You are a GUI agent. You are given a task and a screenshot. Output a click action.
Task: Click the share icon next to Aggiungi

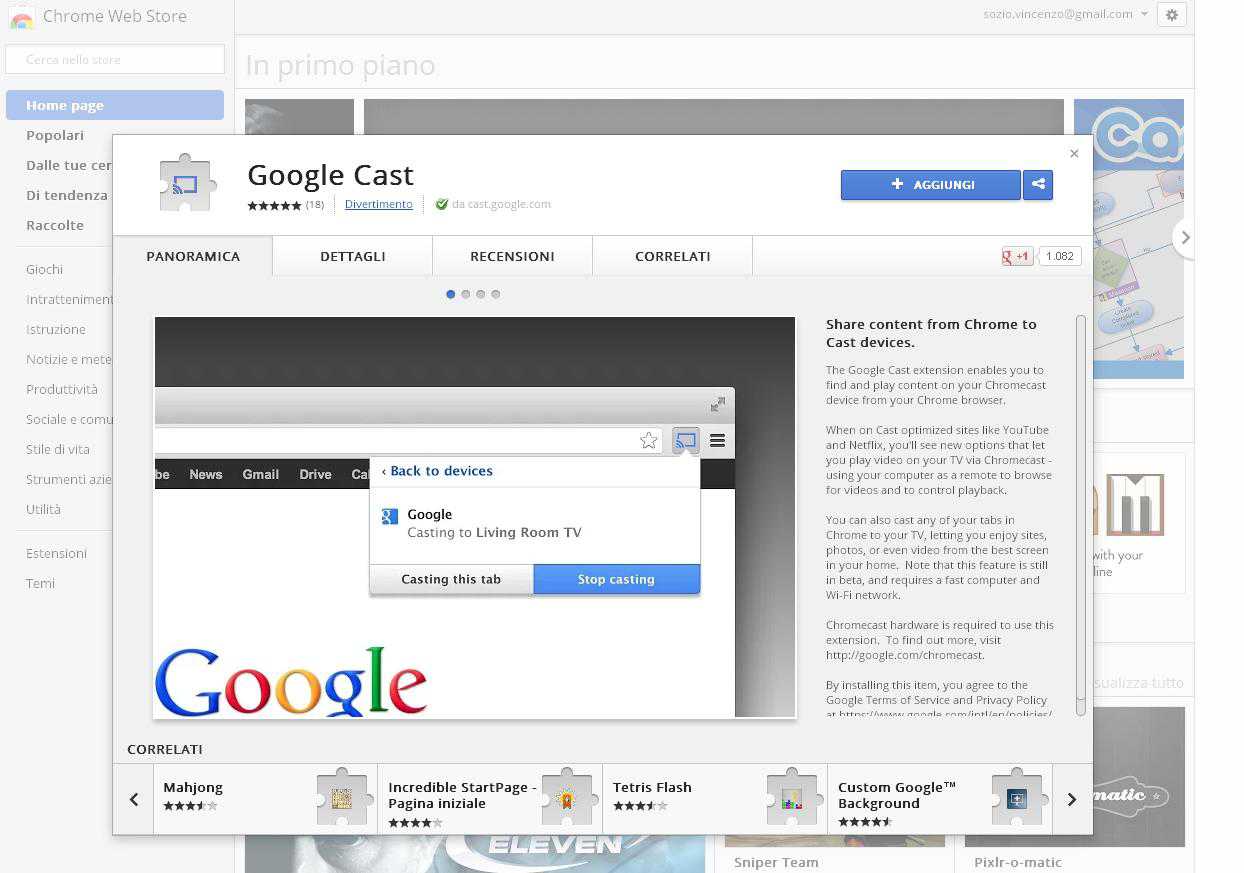(x=1038, y=185)
